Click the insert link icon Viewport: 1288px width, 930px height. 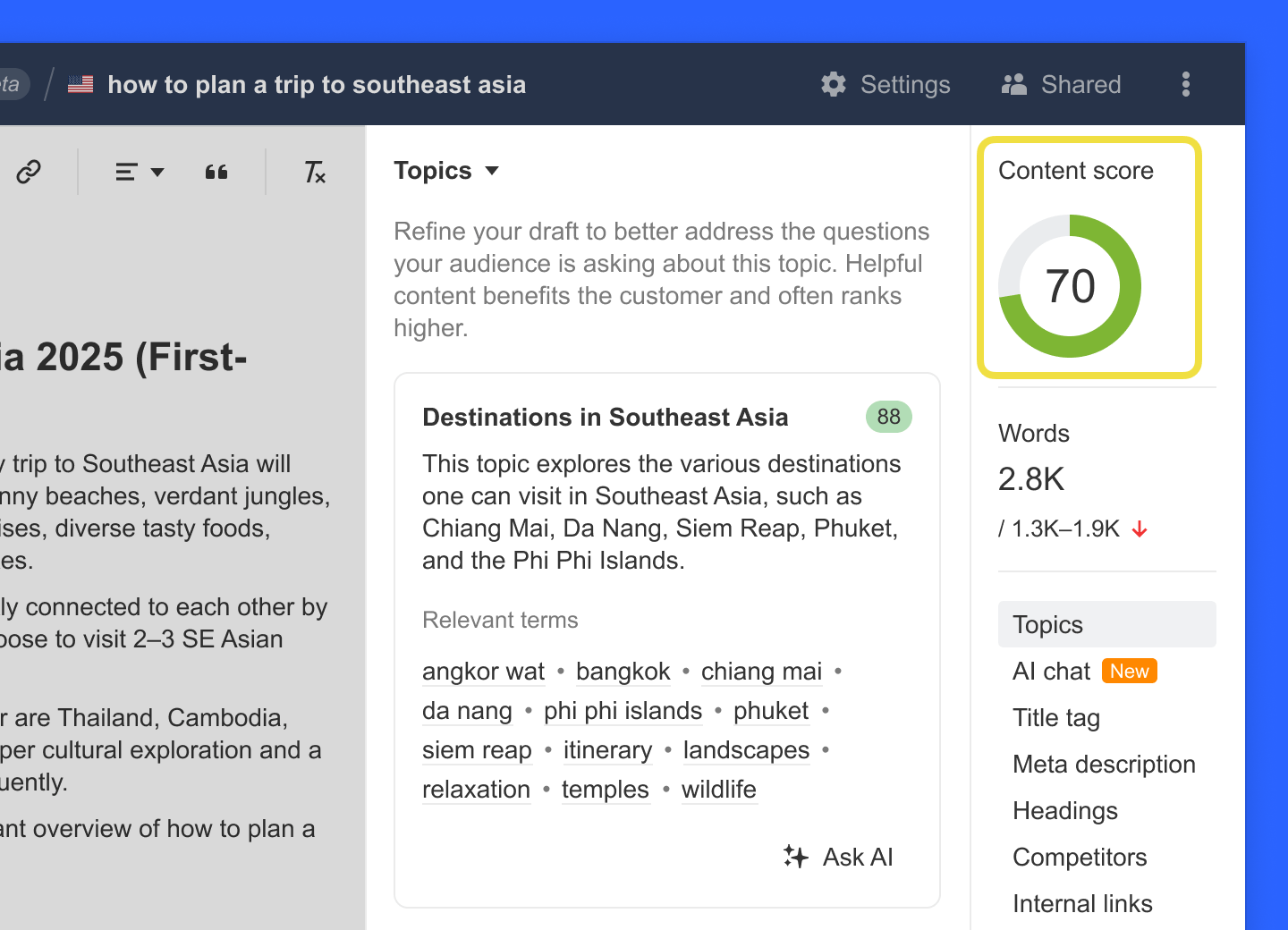pos(29,172)
